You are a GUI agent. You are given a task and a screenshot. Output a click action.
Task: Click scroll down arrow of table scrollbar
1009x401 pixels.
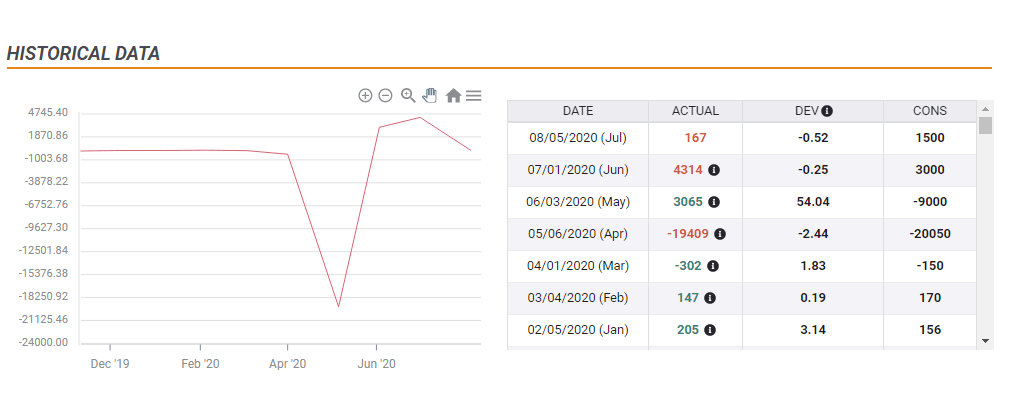click(986, 341)
